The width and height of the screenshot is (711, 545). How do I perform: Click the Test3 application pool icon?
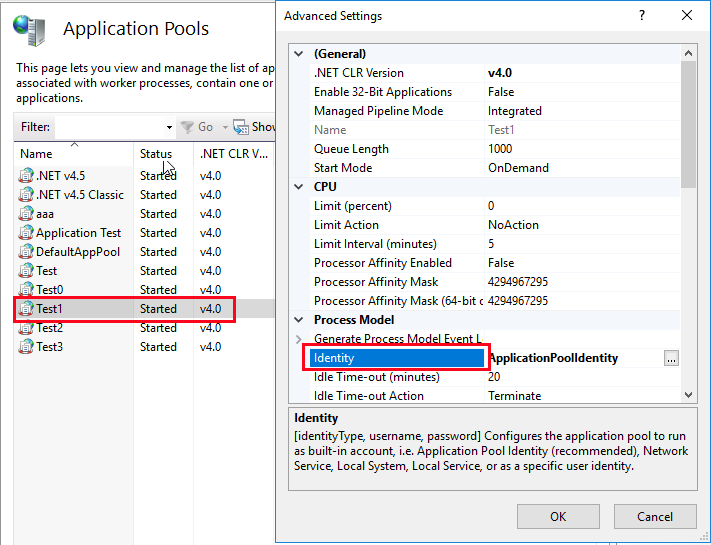[x=26, y=347]
